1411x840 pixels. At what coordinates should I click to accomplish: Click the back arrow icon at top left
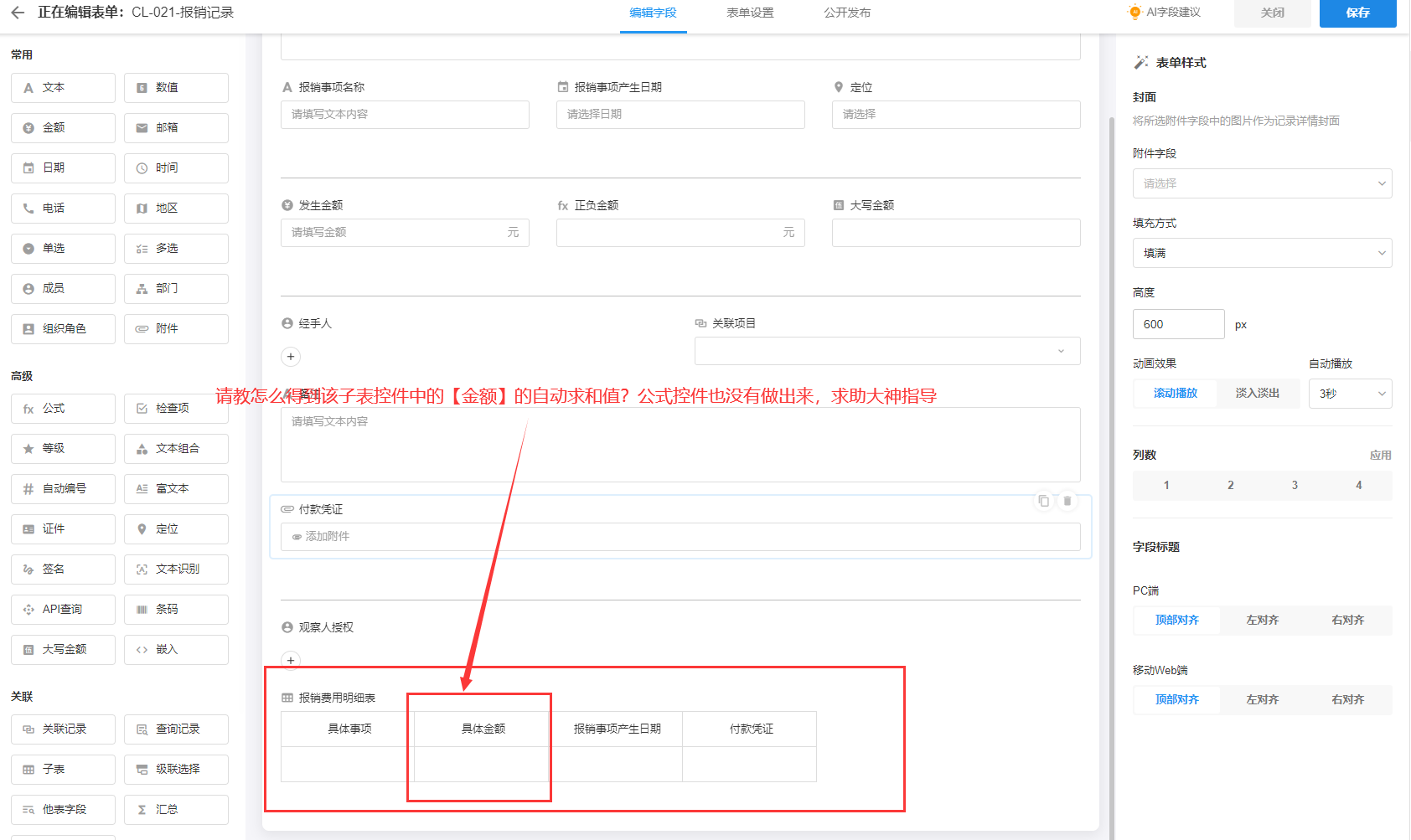[x=18, y=13]
